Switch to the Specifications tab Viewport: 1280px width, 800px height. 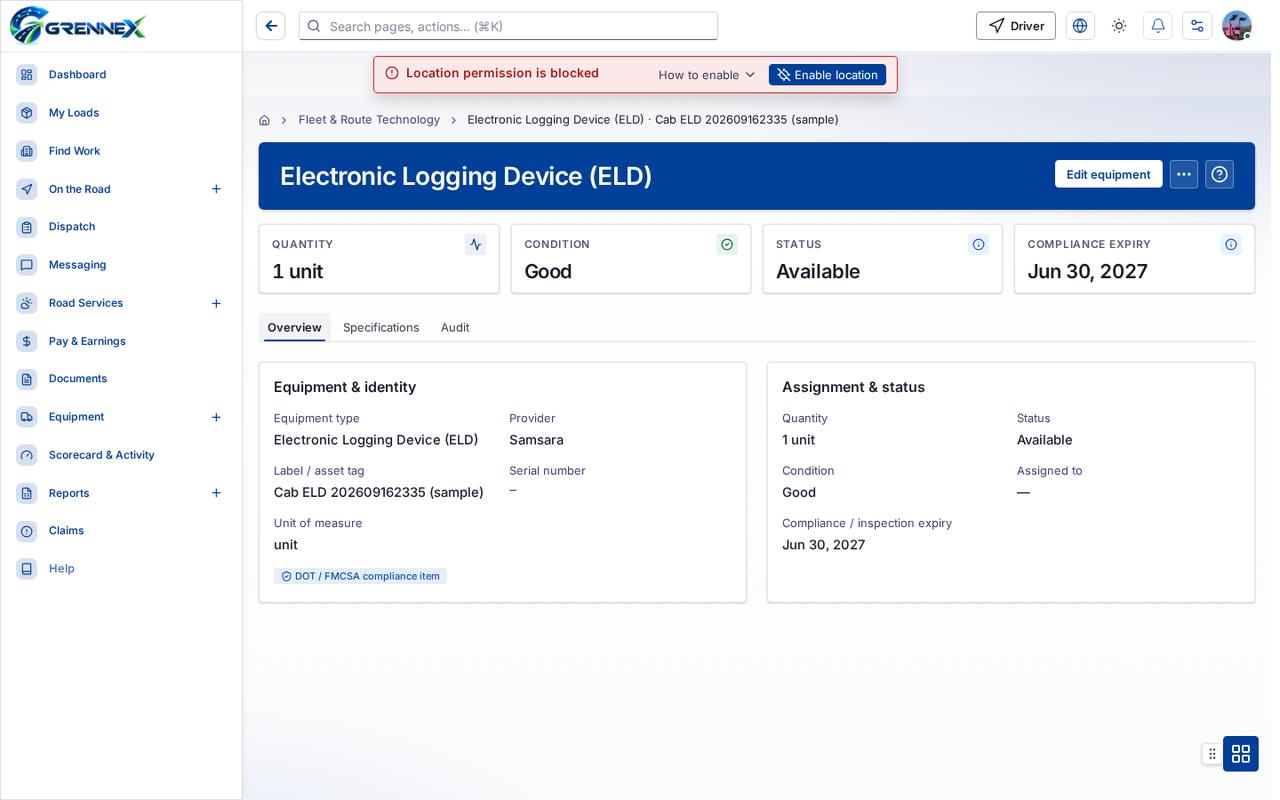[381, 328]
